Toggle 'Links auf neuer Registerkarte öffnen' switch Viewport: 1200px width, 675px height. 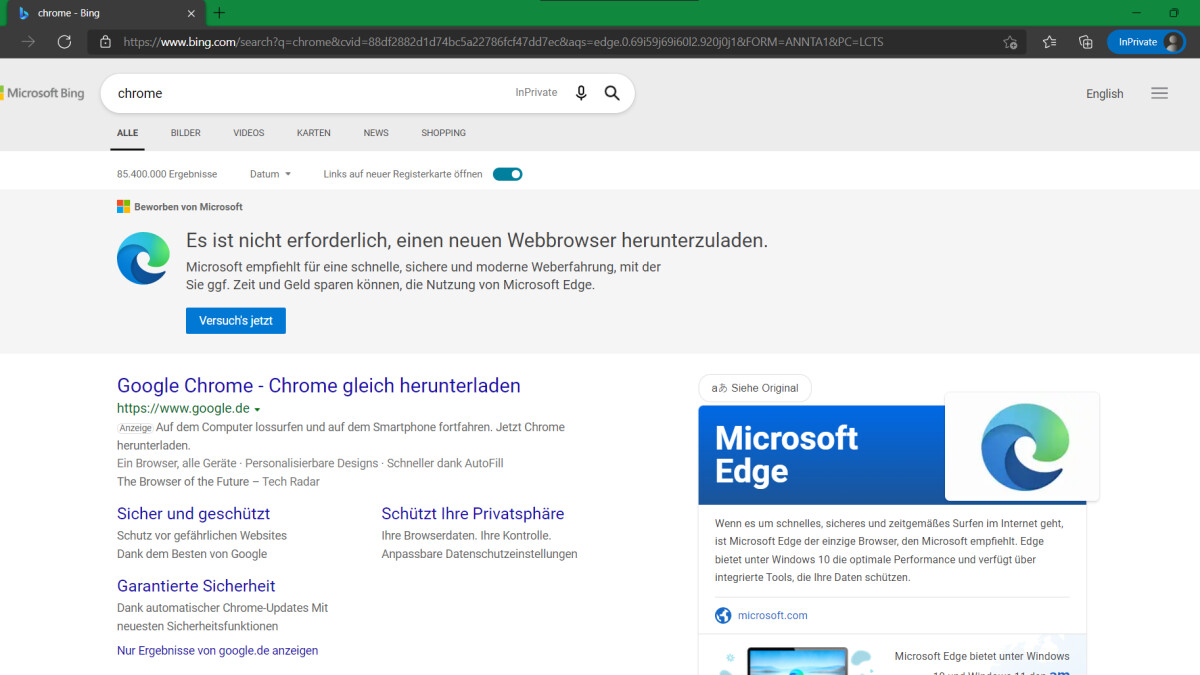click(508, 174)
